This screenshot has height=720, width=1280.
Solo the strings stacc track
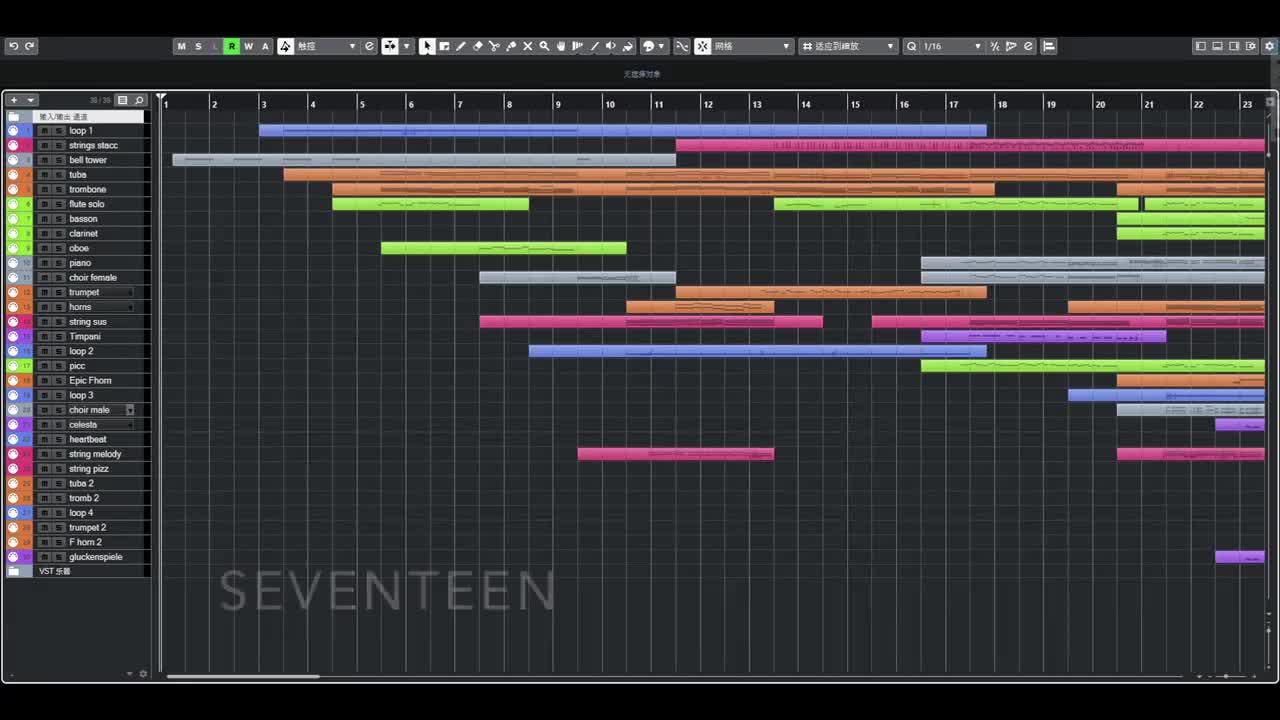pos(58,145)
